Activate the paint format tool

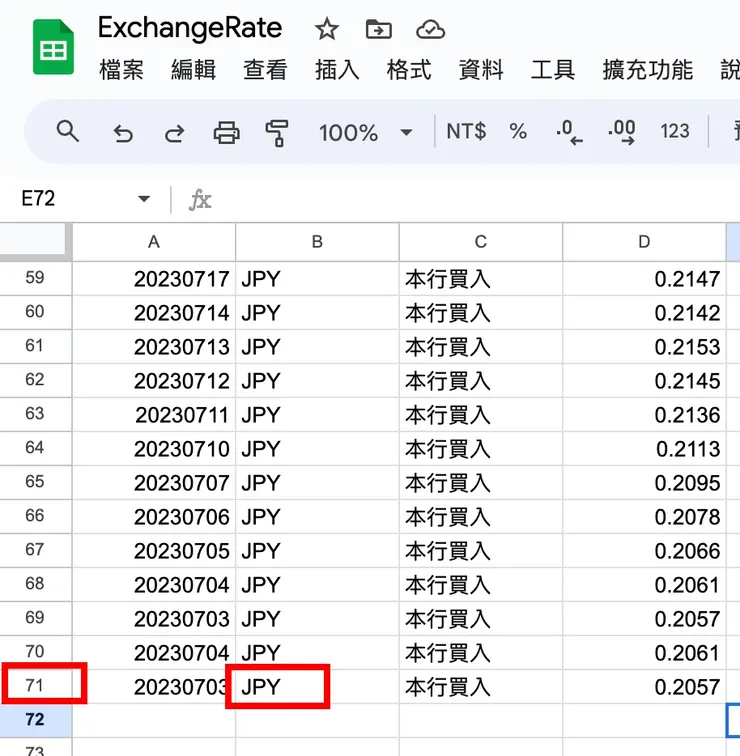pyautogui.click(x=277, y=133)
